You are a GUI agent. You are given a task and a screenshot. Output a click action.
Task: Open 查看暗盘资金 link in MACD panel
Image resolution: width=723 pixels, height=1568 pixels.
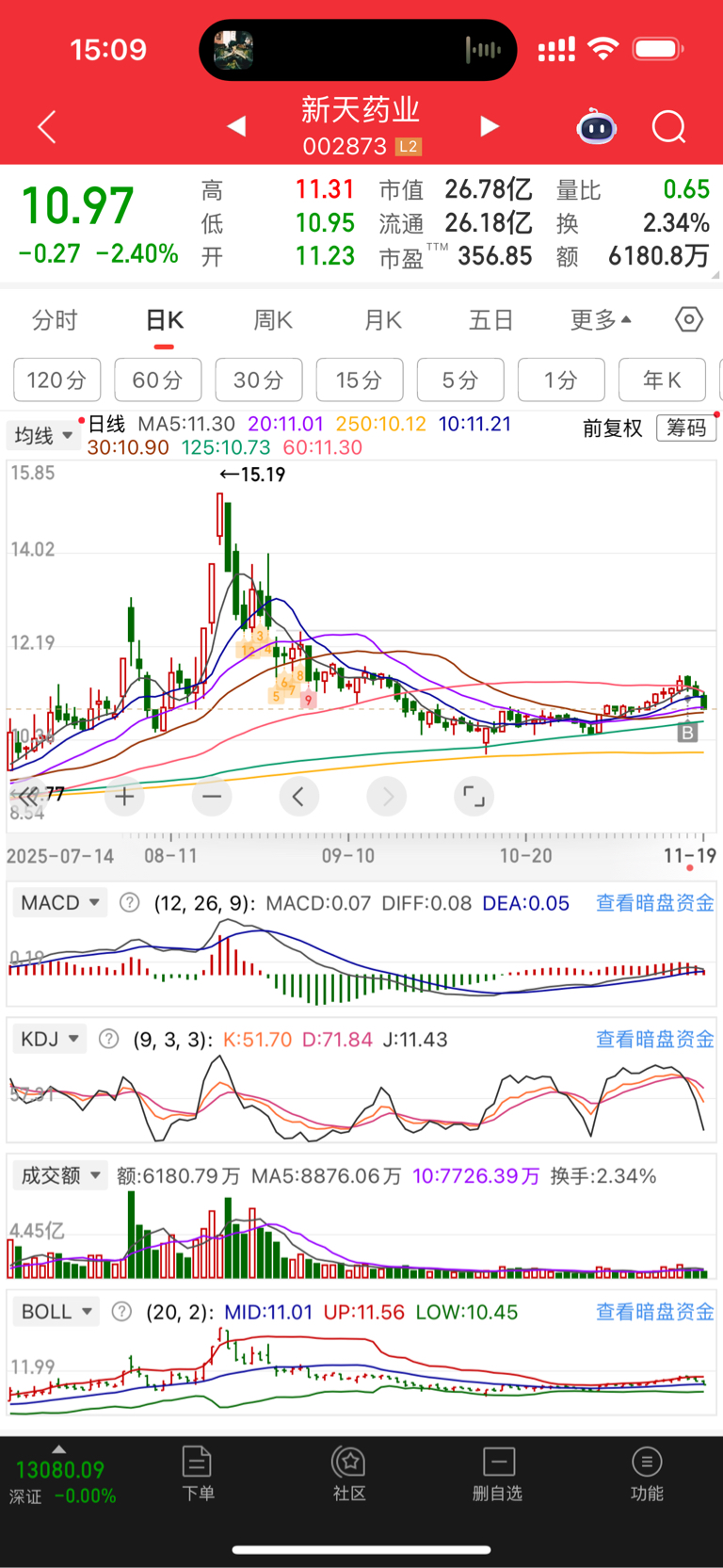655,903
